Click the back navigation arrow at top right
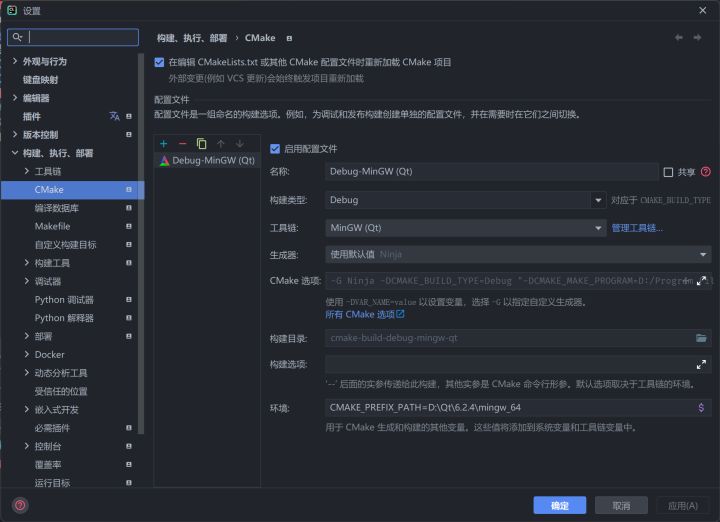Screen dimensions: 720x522 680,38
